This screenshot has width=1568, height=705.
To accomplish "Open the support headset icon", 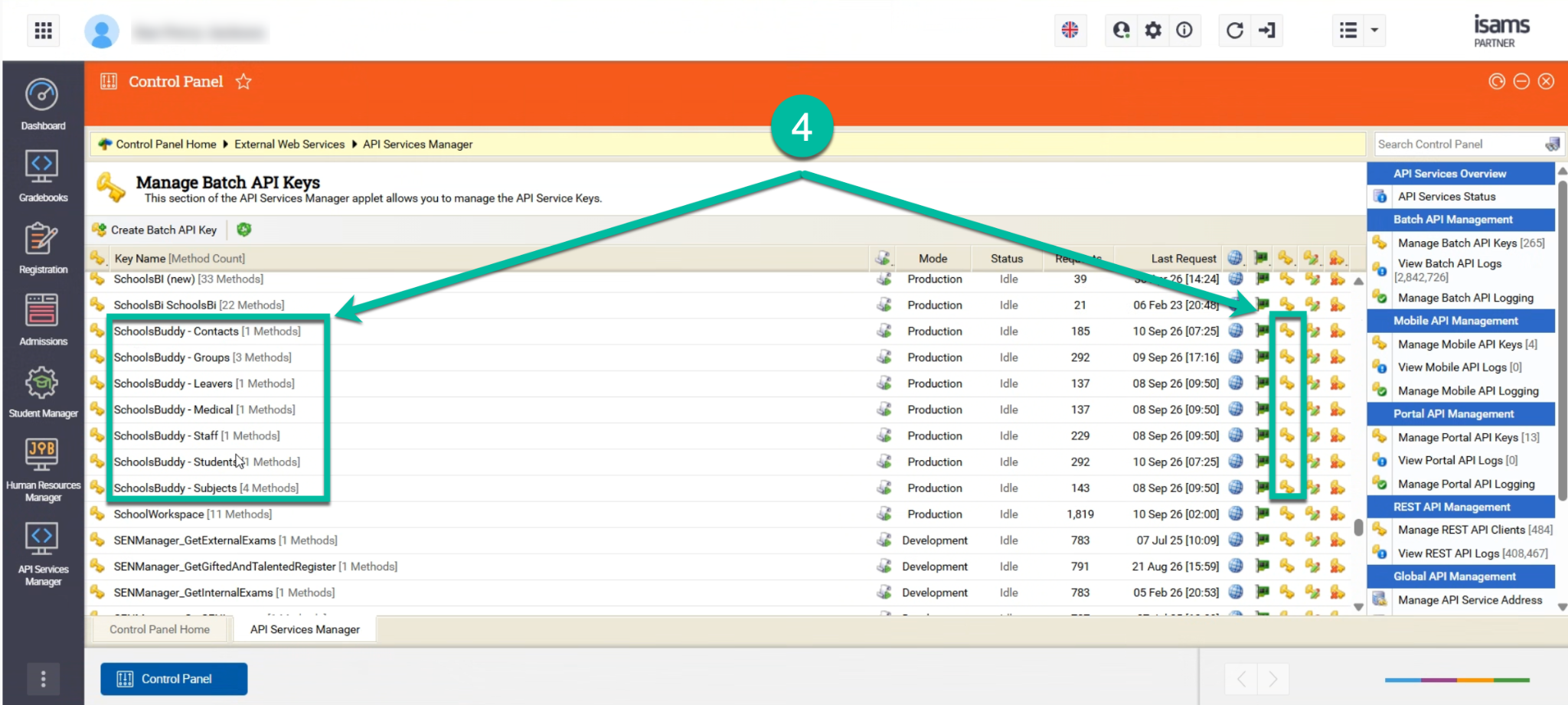I will pos(1122,30).
